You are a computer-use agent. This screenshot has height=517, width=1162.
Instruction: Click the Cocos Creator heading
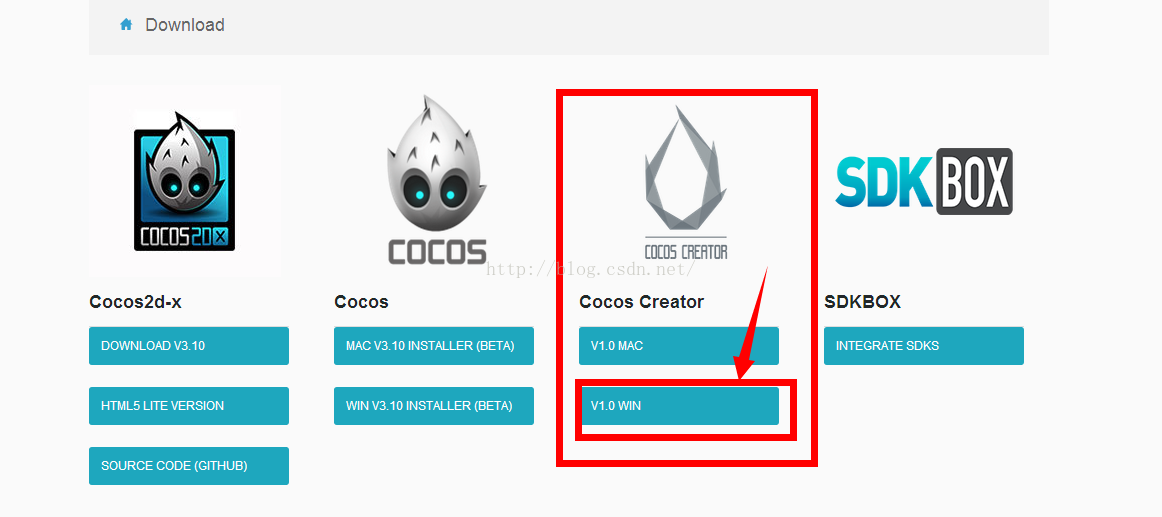click(x=642, y=302)
